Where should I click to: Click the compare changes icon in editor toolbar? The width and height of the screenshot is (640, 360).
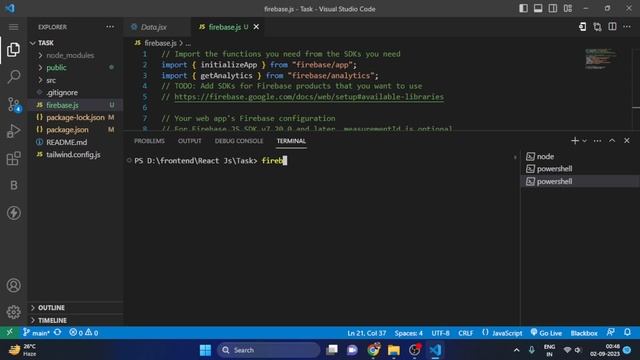click(x=597, y=27)
